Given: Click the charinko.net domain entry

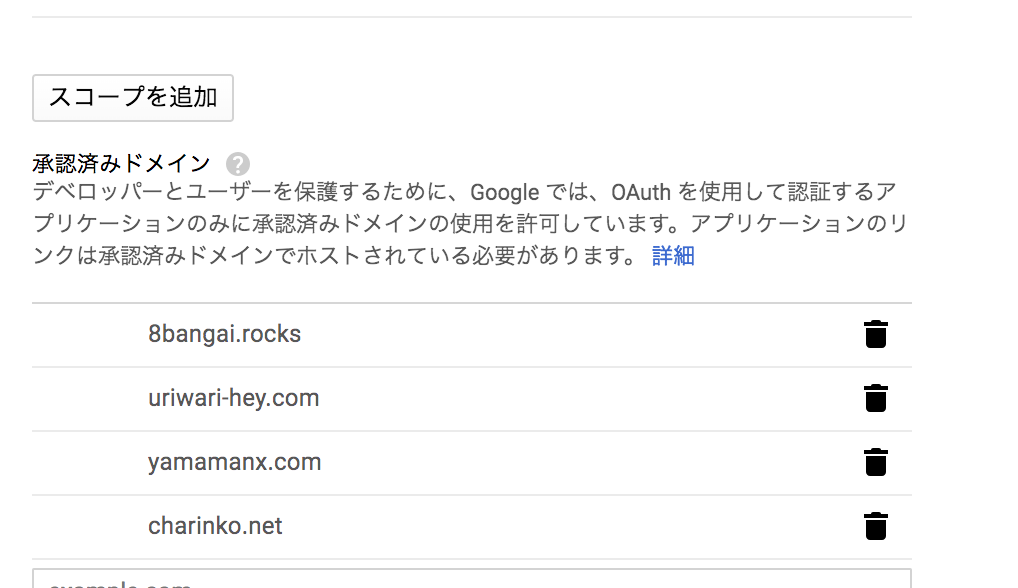Looking at the screenshot, I should 215,526.
